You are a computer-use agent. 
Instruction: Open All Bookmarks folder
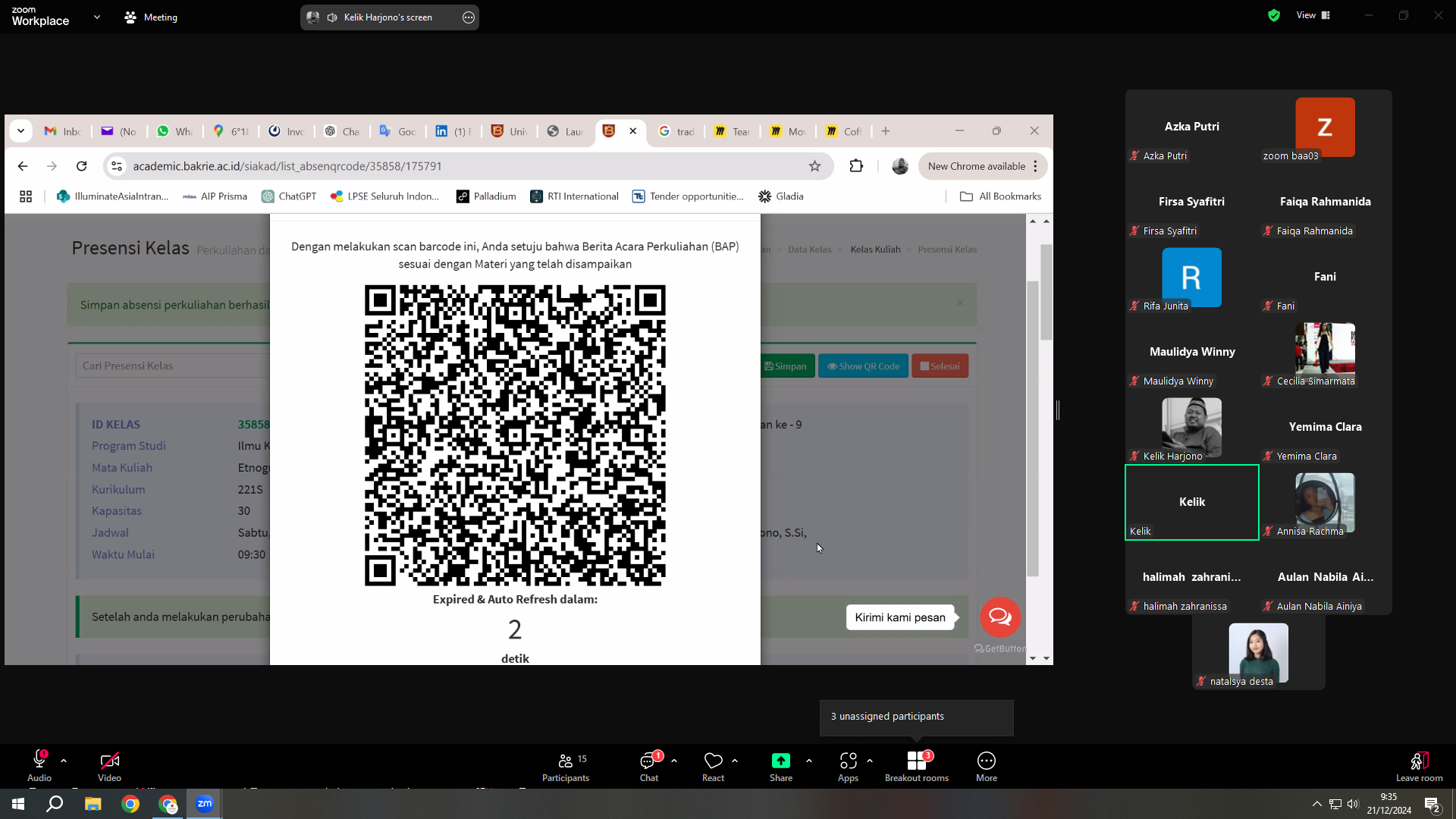click(1001, 196)
